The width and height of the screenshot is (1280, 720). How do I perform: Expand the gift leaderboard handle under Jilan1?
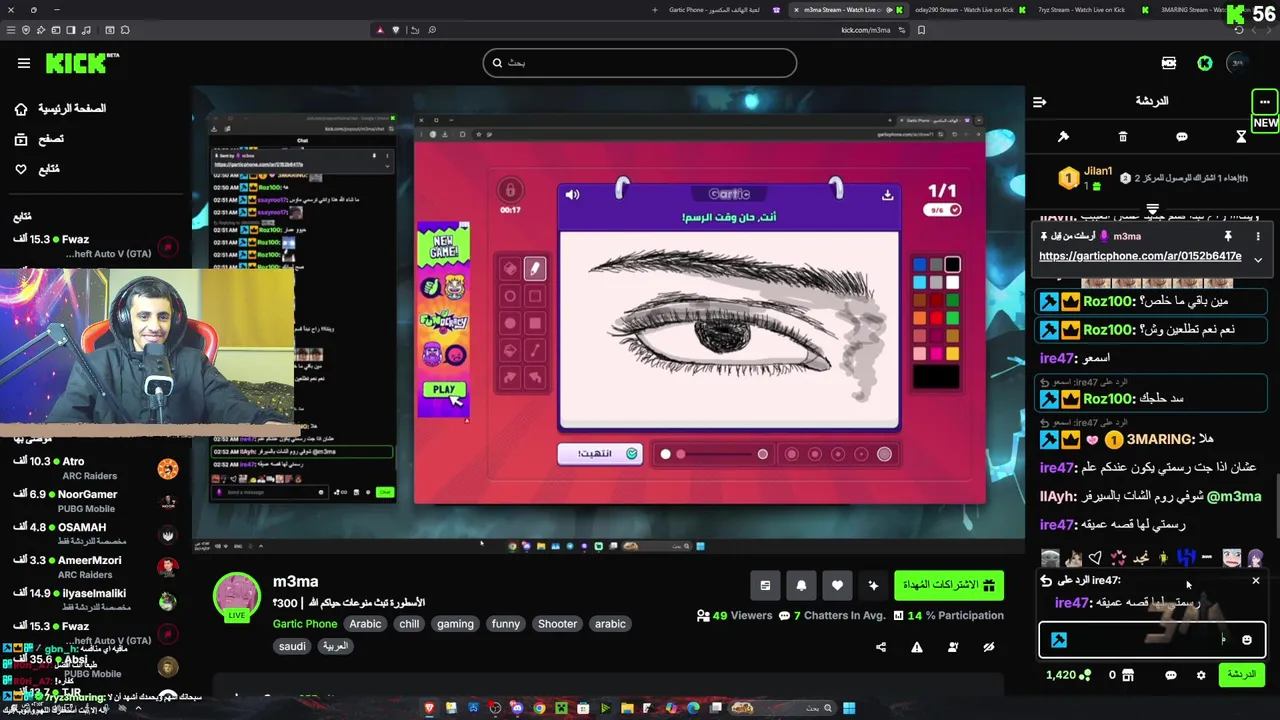1152,209
